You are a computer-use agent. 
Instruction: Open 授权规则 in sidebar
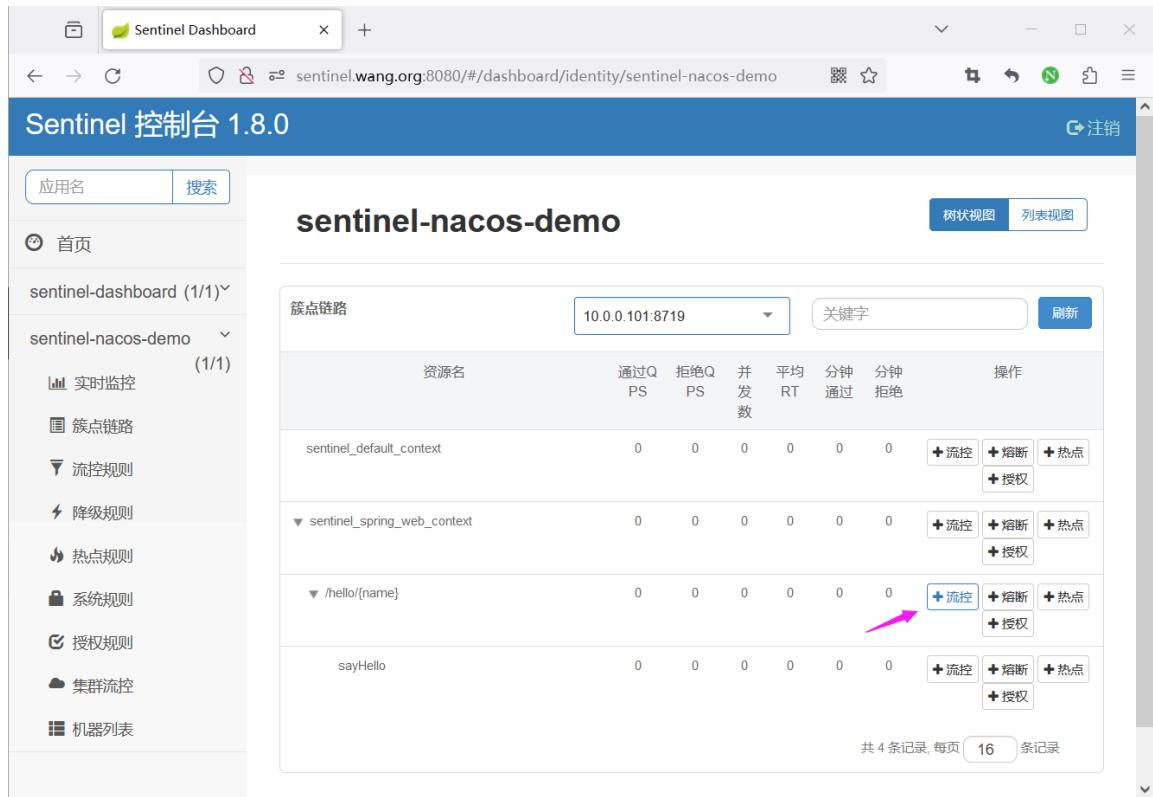coord(91,643)
